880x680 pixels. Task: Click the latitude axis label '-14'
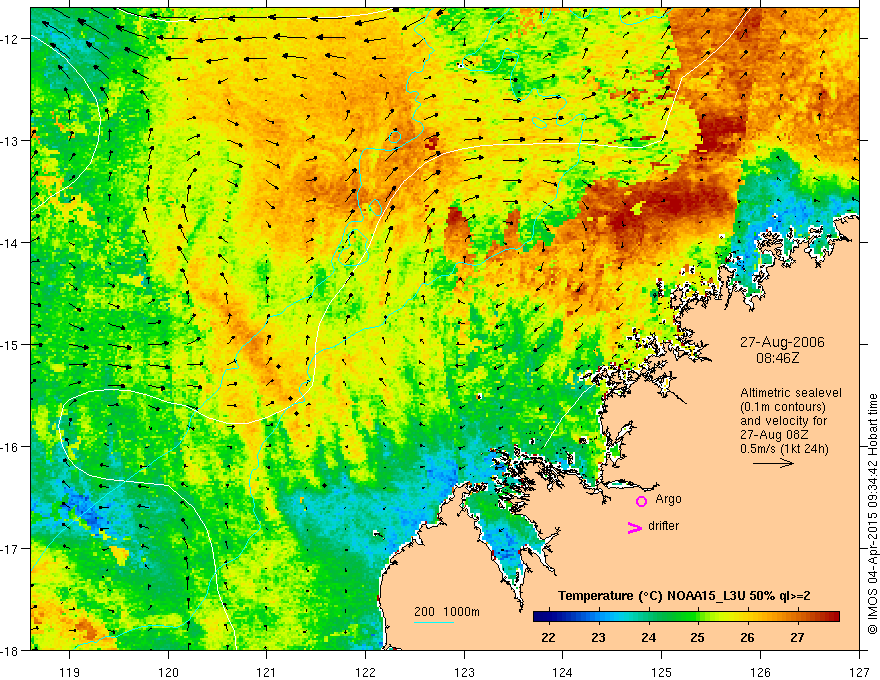click(10, 243)
